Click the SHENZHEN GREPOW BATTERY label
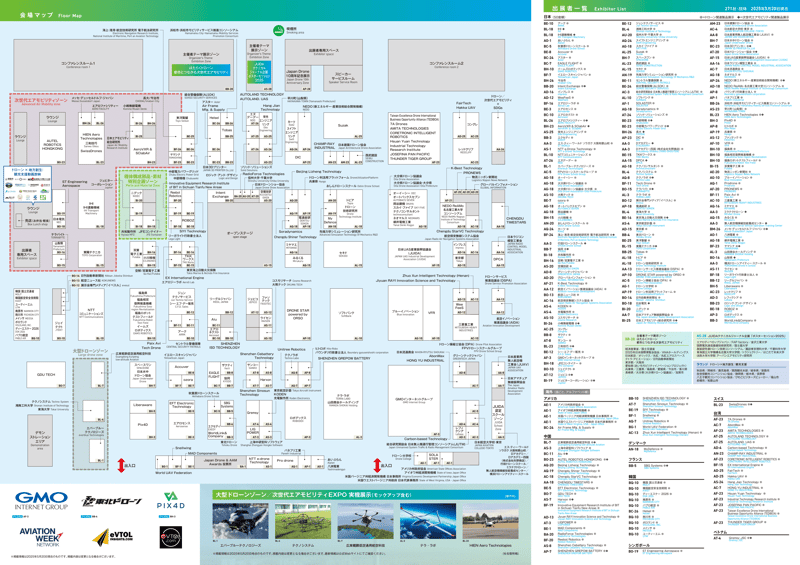The width and height of the screenshot is (800, 565). pos(344,358)
